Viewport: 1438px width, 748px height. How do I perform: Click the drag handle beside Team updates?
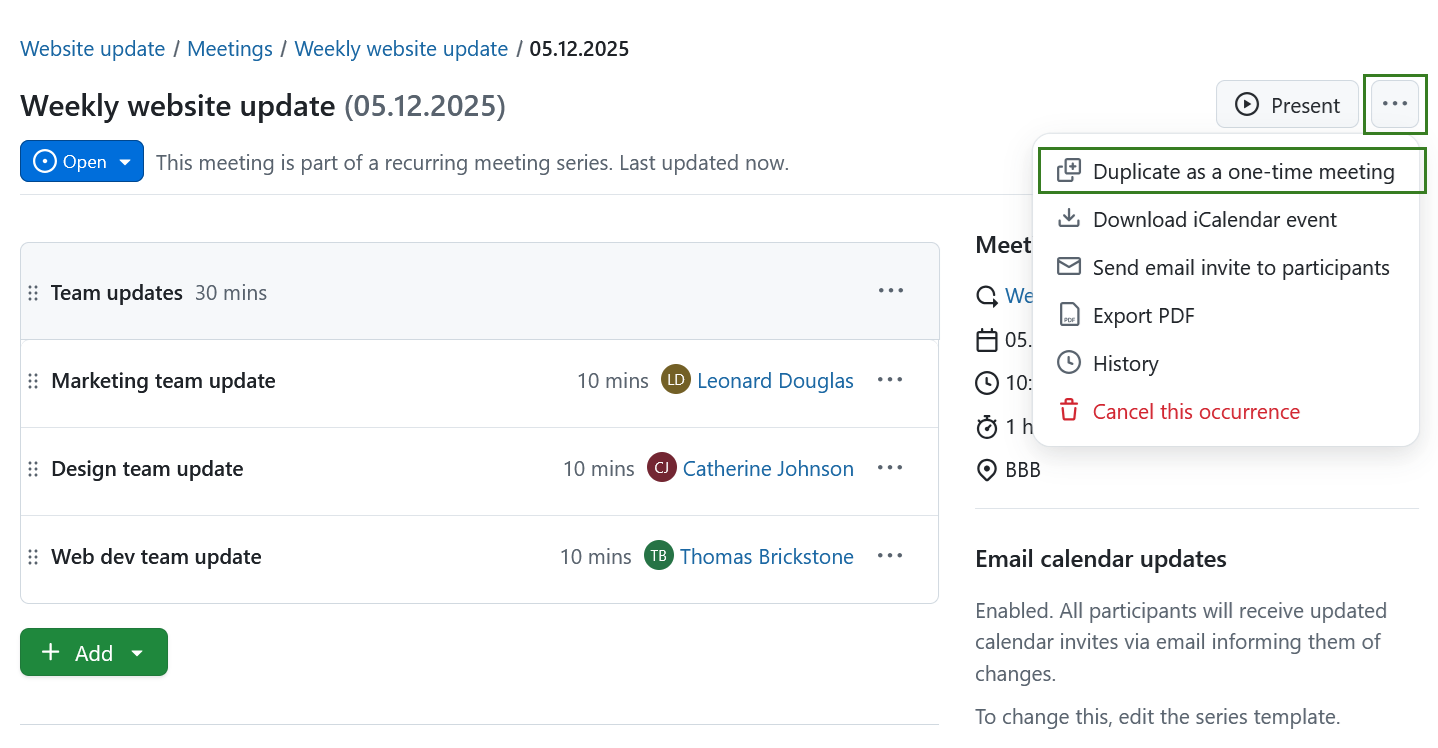pos(33,293)
